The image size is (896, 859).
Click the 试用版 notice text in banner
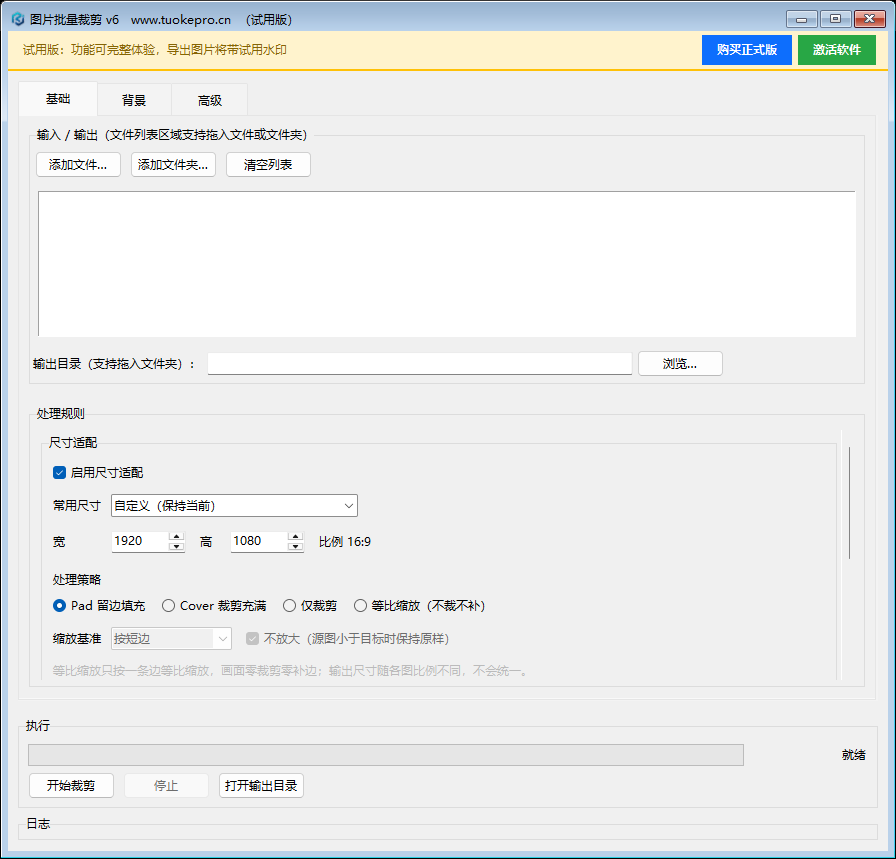coord(155,50)
